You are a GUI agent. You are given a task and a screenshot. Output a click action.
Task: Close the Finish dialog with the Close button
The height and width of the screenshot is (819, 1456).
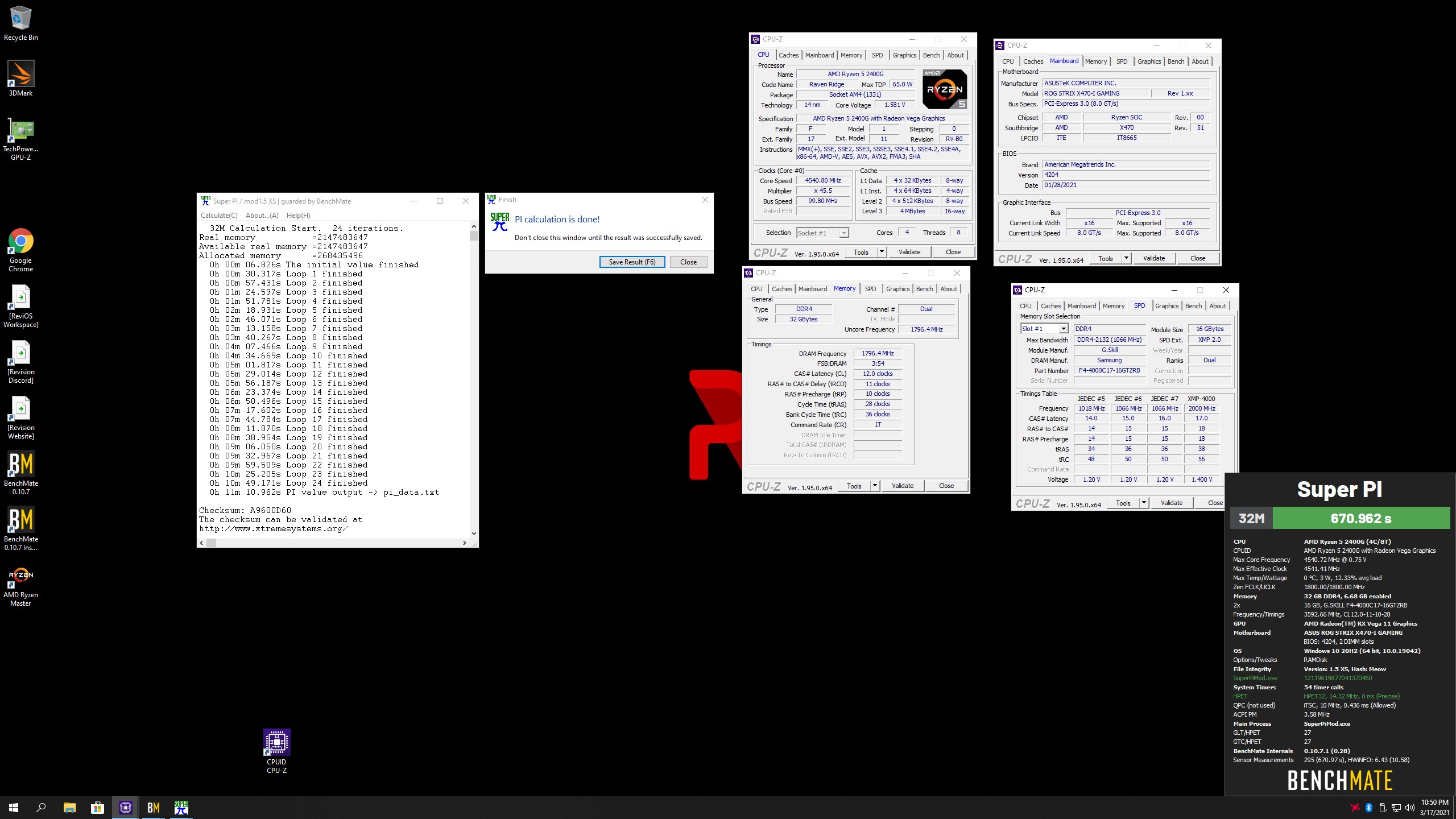point(688,262)
